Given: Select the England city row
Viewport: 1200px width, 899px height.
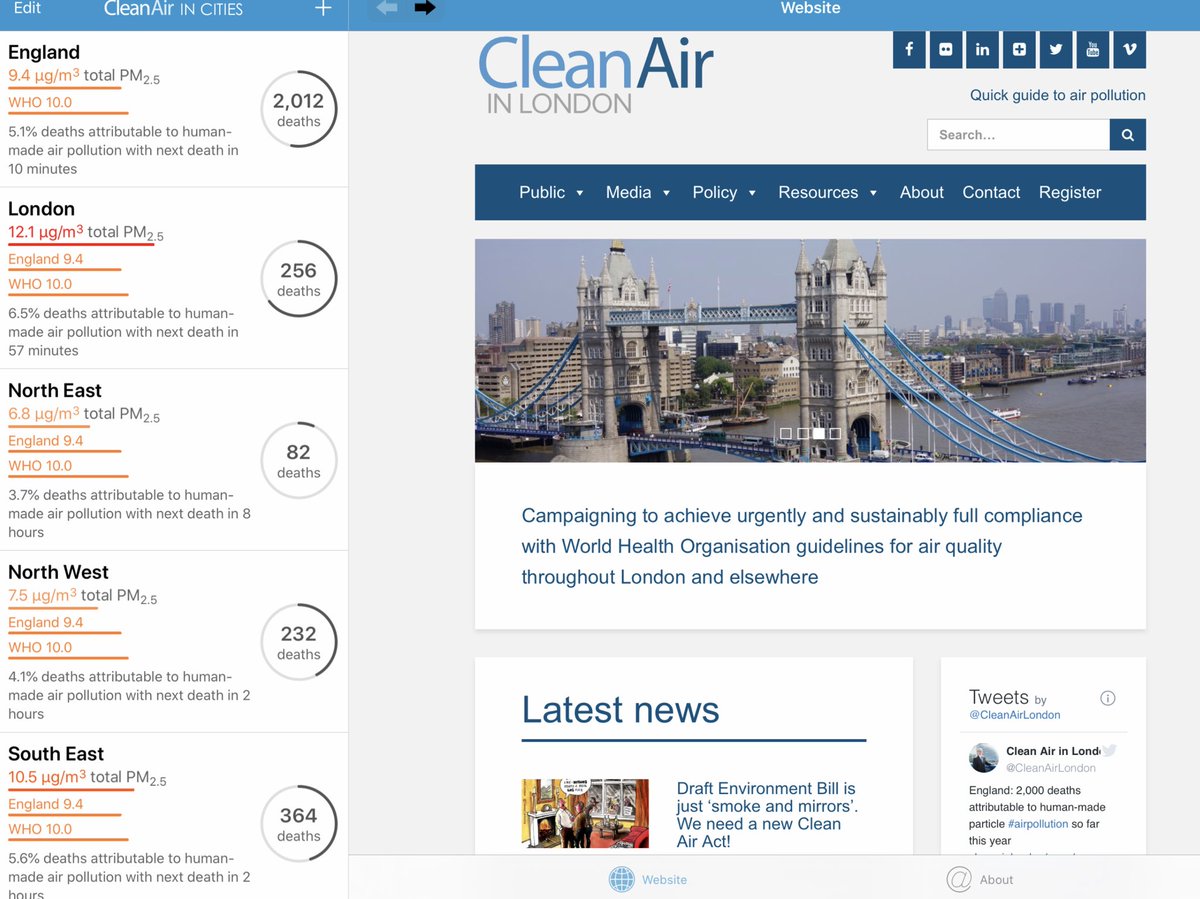Looking at the screenshot, I should click(x=174, y=109).
